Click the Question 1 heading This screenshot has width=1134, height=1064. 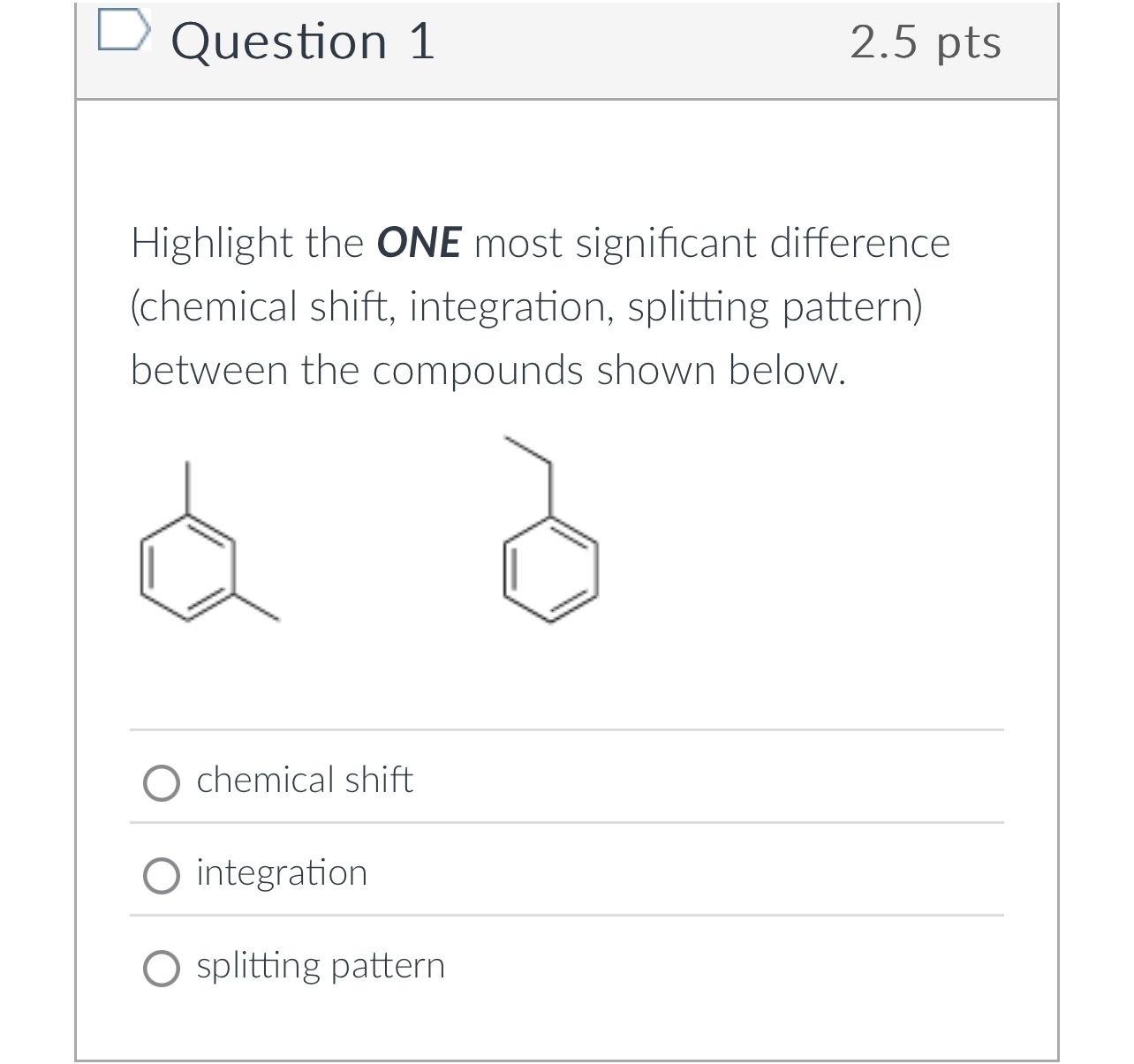point(303,42)
